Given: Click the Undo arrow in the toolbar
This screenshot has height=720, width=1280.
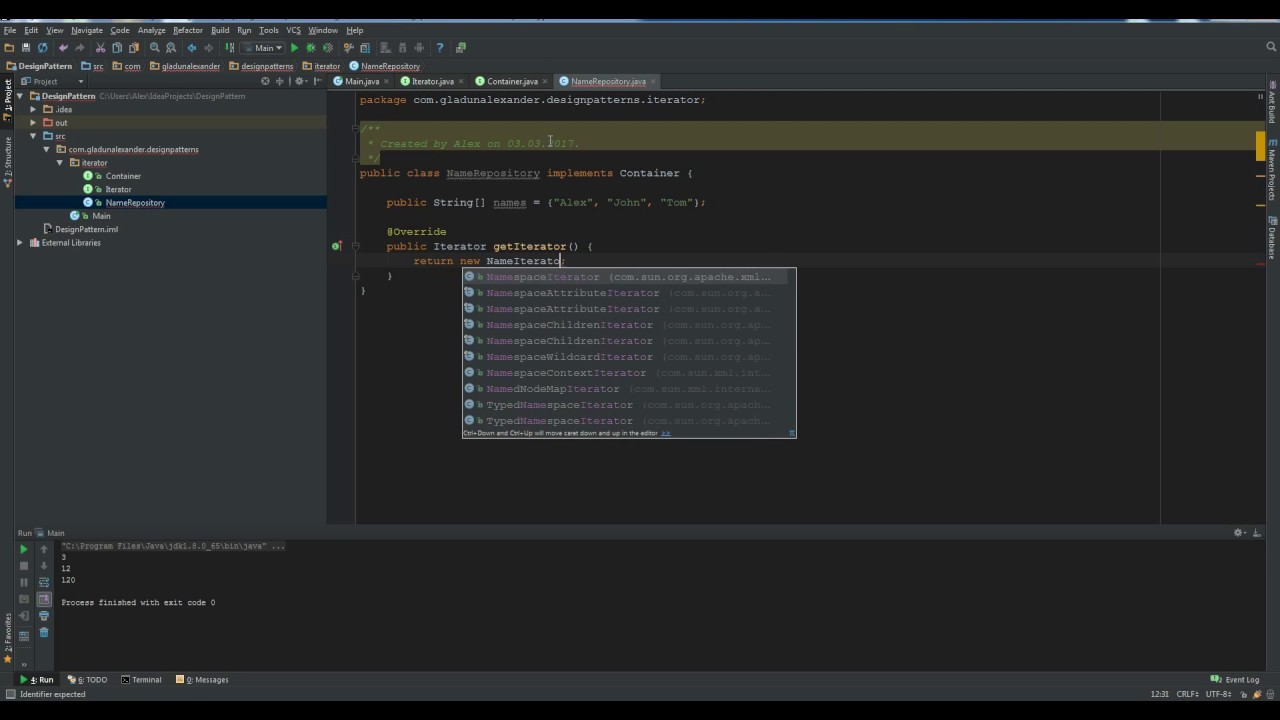Looking at the screenshot, I should pos(64,47).
